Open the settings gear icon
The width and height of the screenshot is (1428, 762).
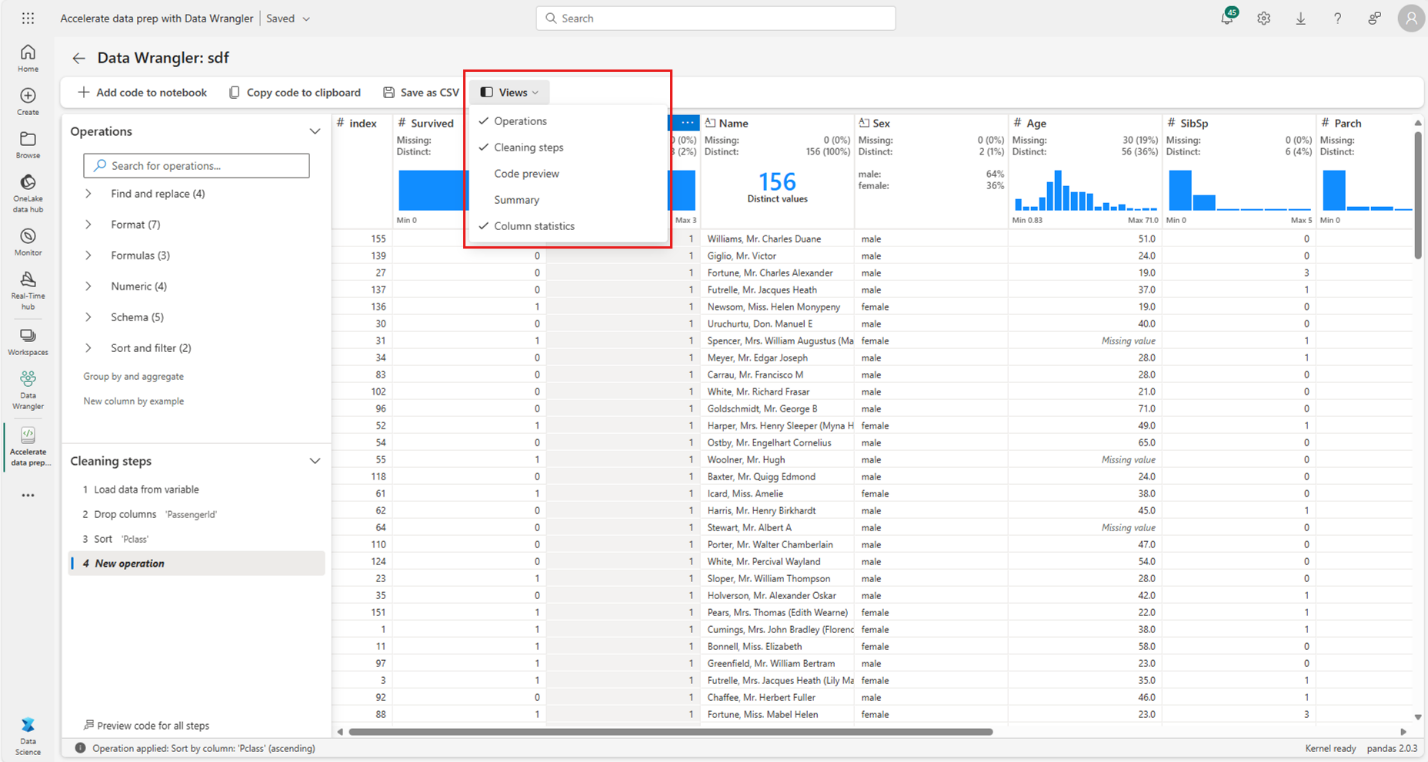1264,18
